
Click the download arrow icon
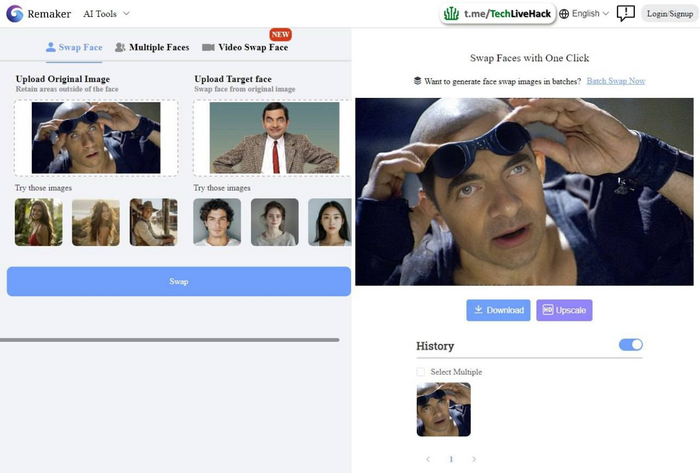click(478, 310)
